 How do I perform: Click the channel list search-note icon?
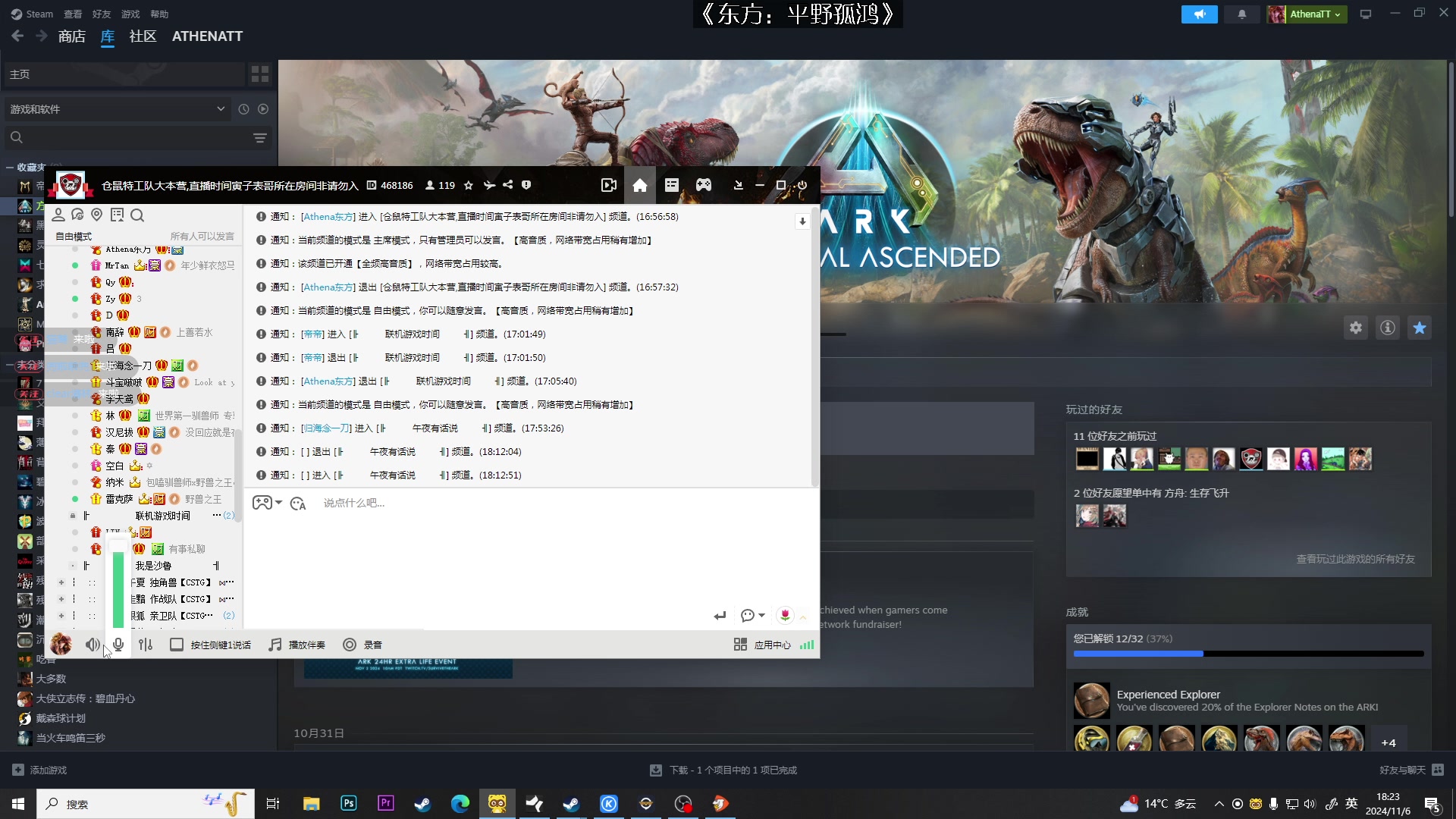pos(117,215)
